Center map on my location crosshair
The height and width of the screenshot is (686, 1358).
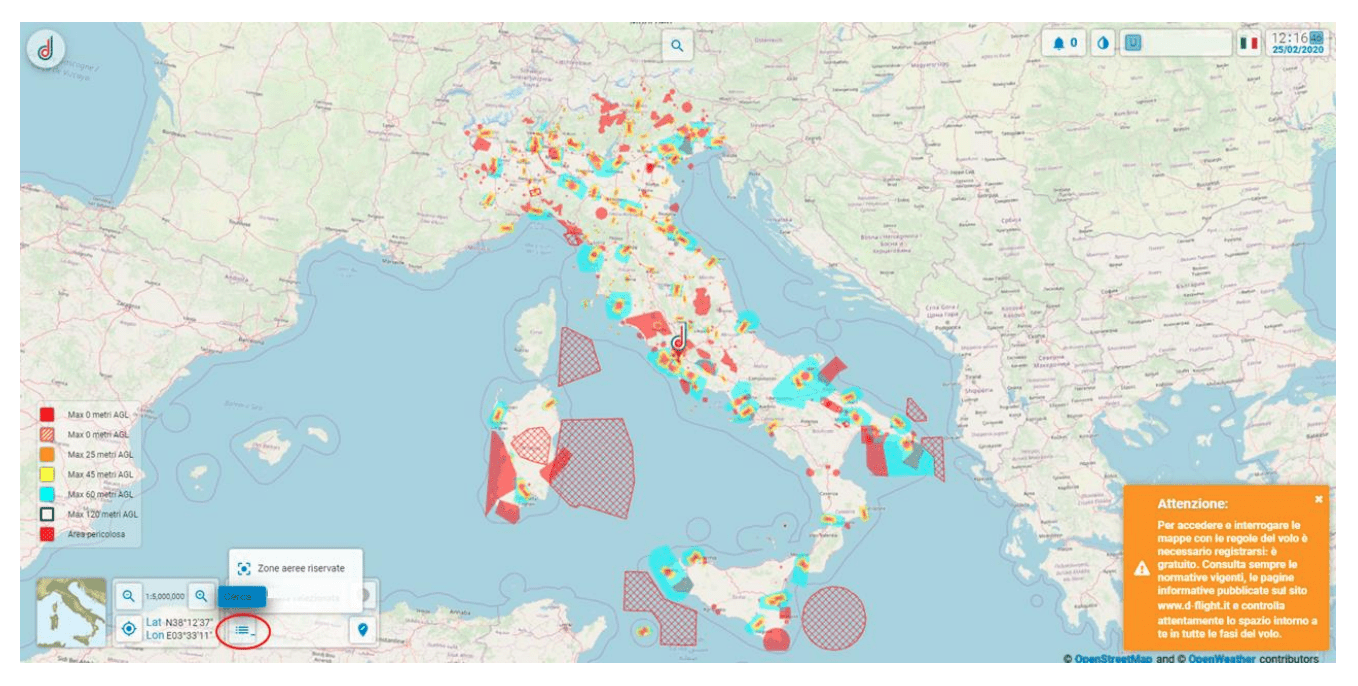click(129, 629)
